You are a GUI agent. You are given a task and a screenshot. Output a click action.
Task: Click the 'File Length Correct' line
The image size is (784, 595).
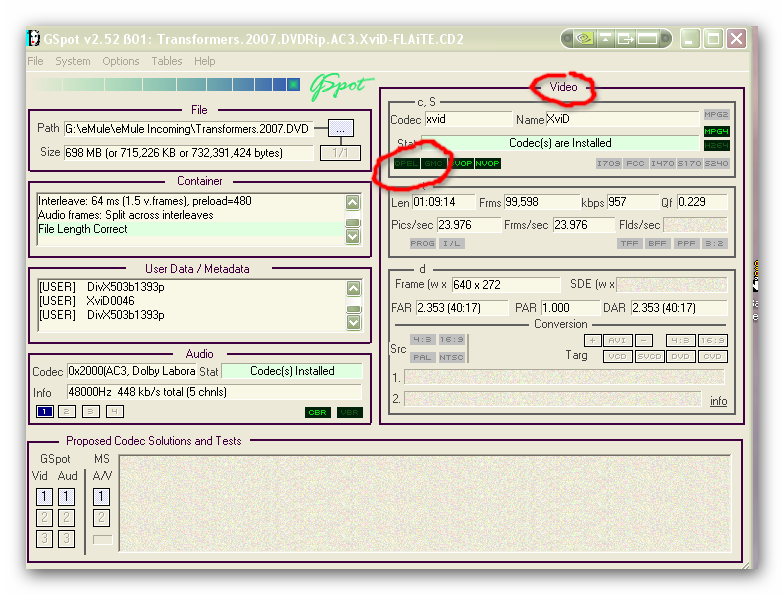click(82, 229)
